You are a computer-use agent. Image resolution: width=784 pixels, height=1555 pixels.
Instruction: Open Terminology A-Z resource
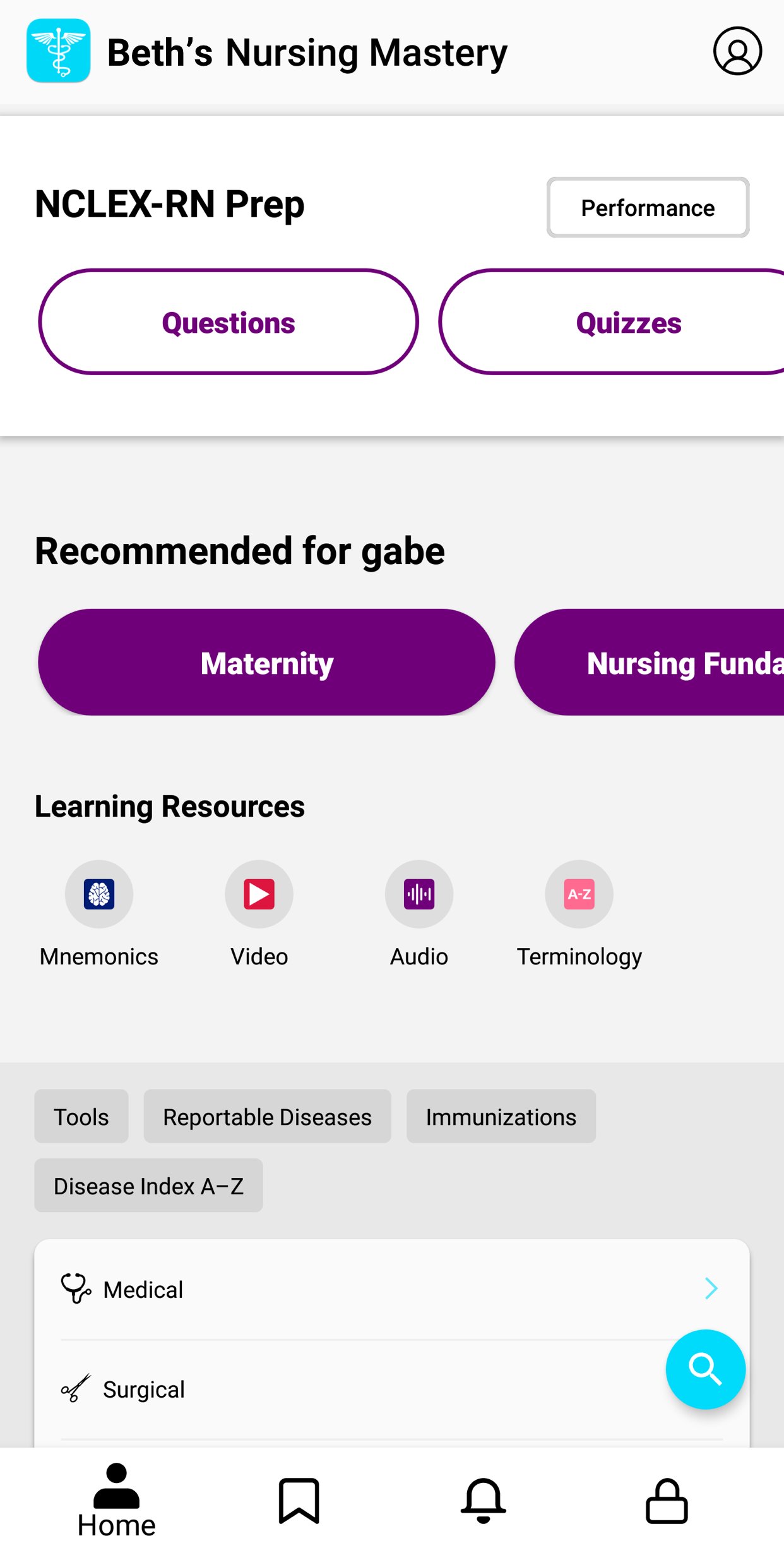click(x=579, y=894)
